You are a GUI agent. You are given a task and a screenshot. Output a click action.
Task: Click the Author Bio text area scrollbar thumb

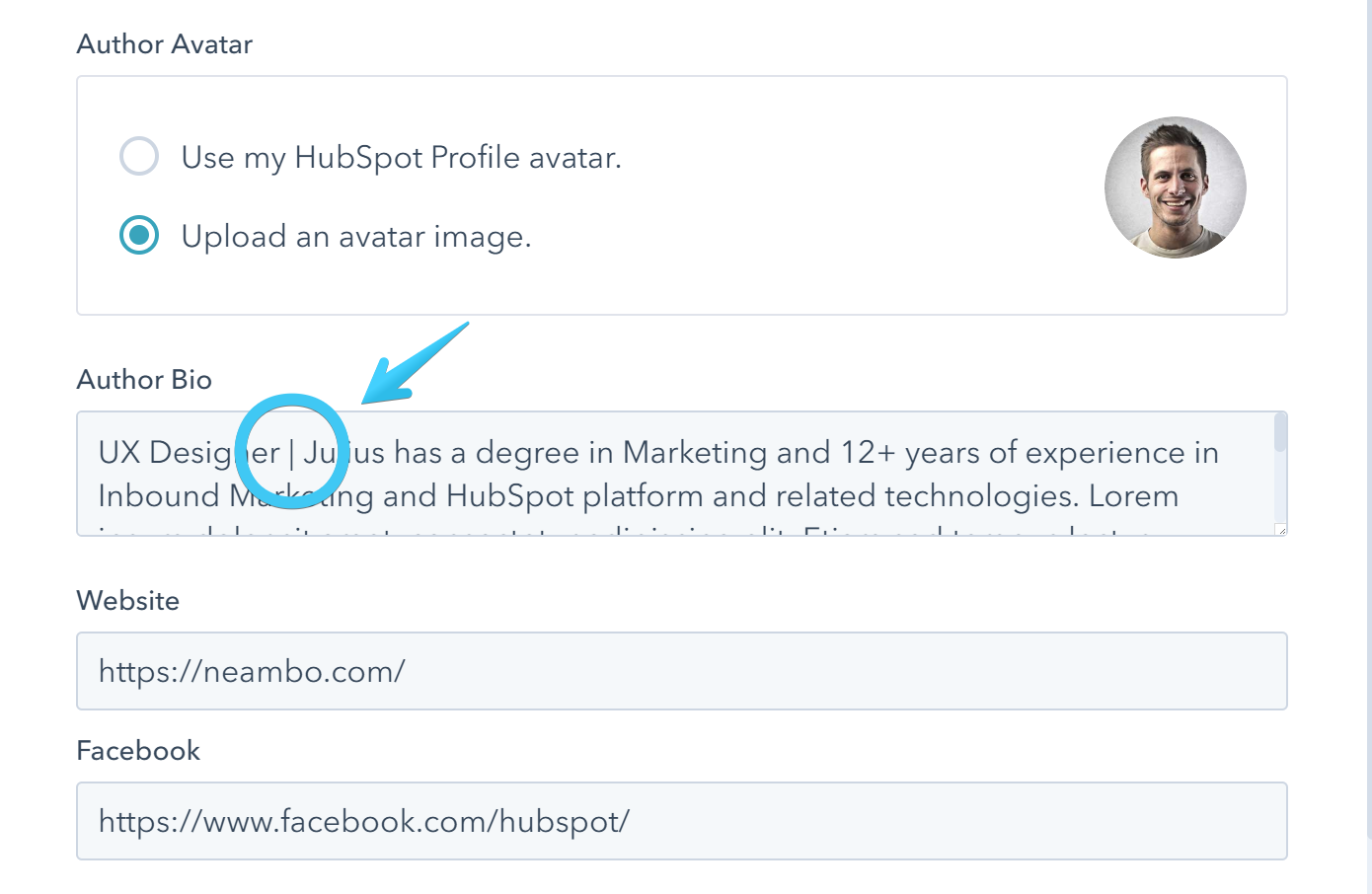pyautogui.click(x=1280, y=433)
